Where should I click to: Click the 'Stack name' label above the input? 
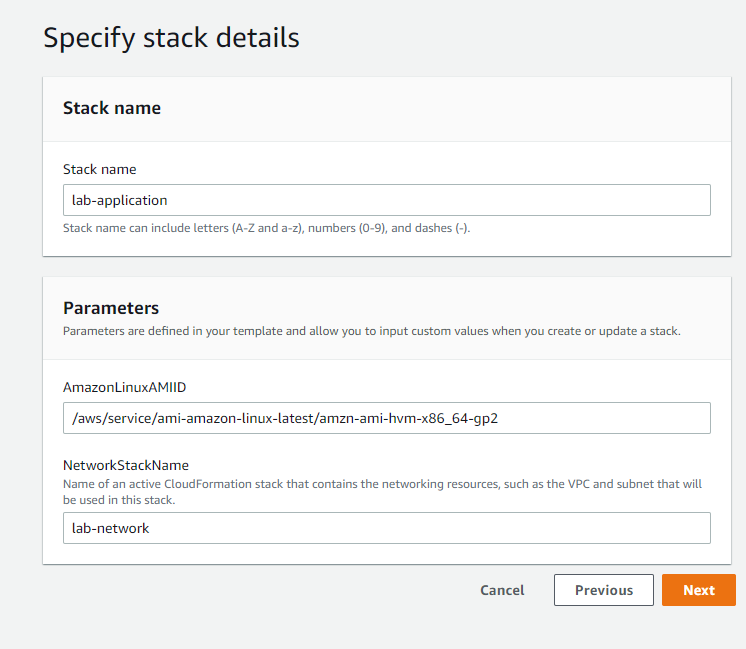[99, 169]
